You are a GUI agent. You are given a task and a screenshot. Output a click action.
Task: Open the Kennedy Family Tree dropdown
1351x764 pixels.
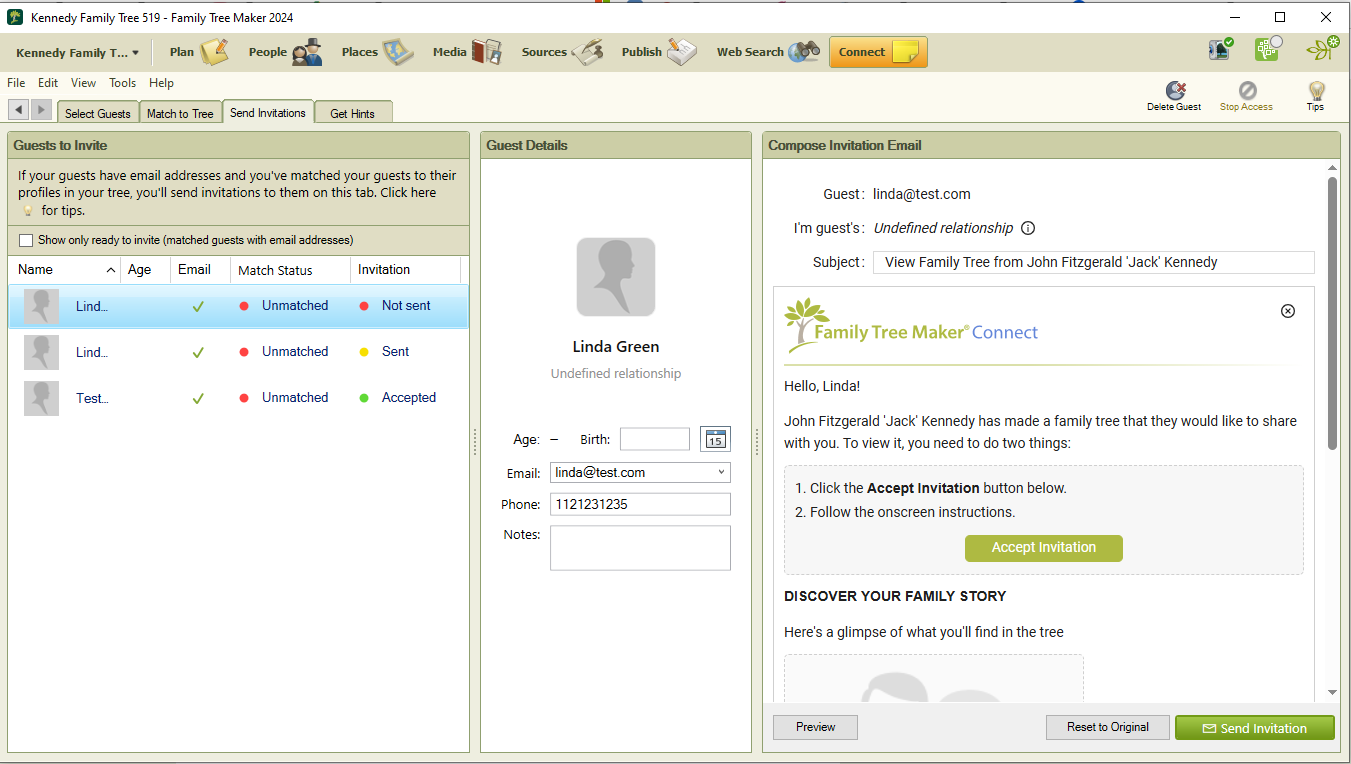(78, 53)
